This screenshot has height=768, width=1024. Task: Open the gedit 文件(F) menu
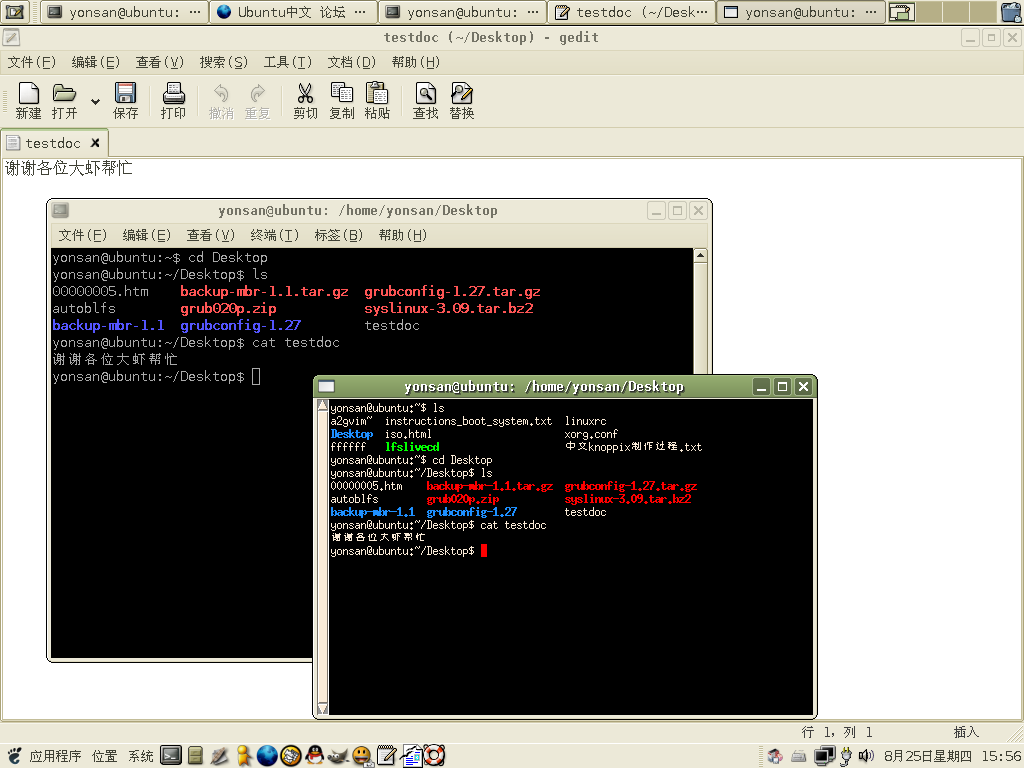31,62
